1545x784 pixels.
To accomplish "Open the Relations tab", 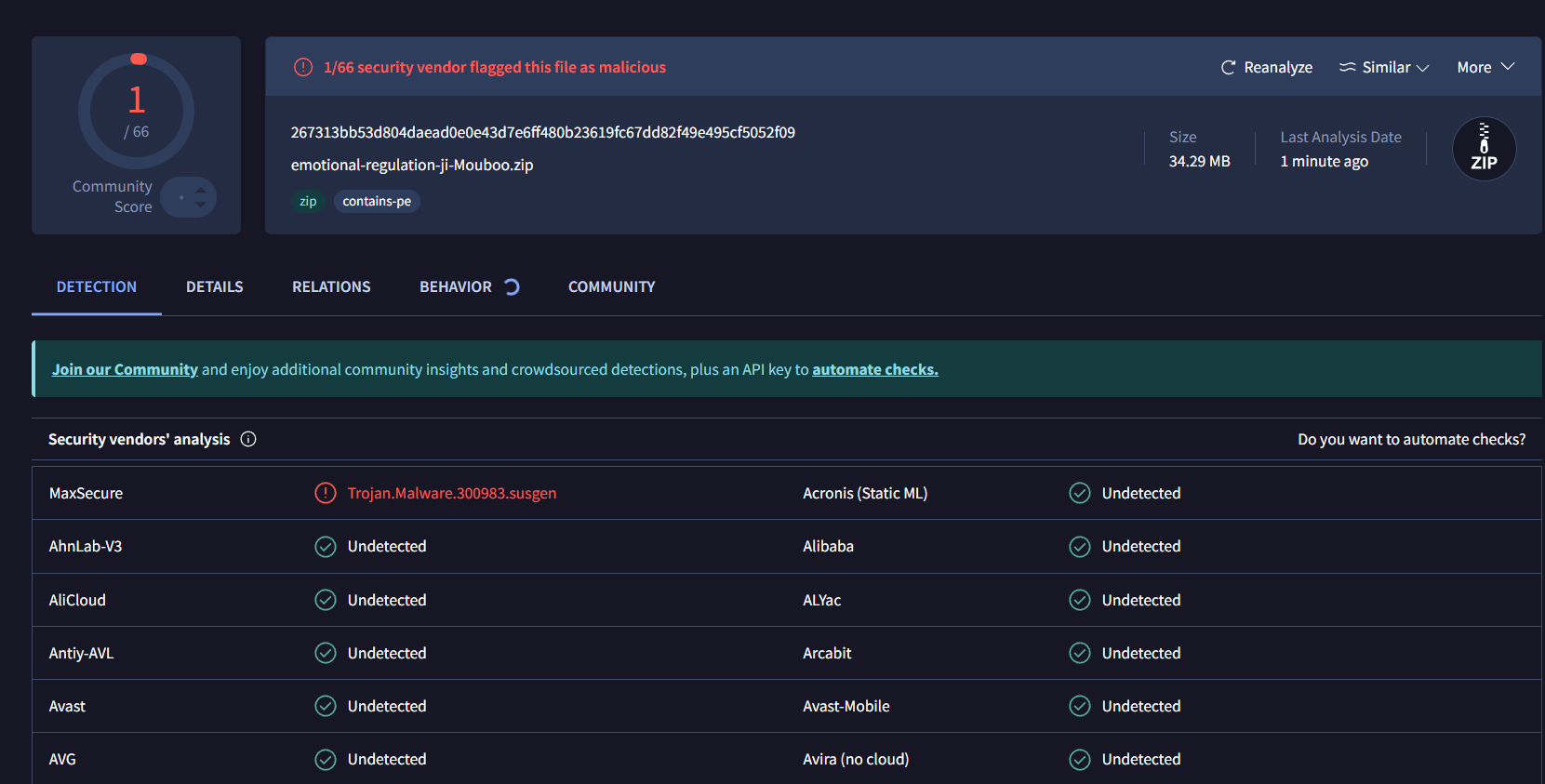I will pyautogui.click(x=331, y=286).
